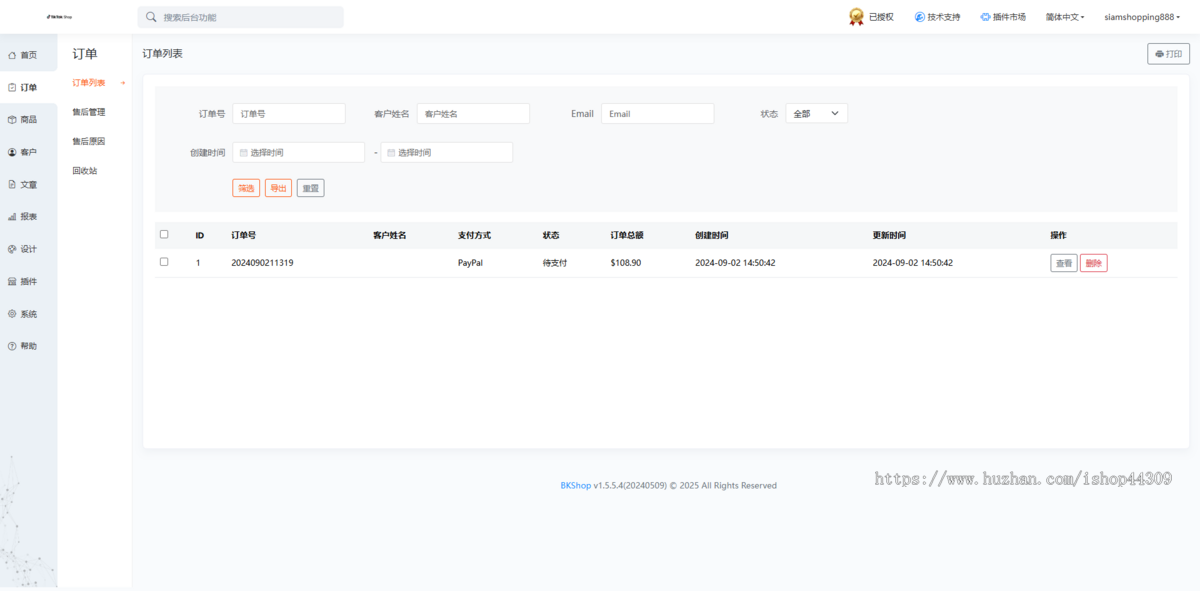Viewport: 1200px width, 591px height.
Task: Open the plugin market 插件市场
Action: (x=1003, y=17)
